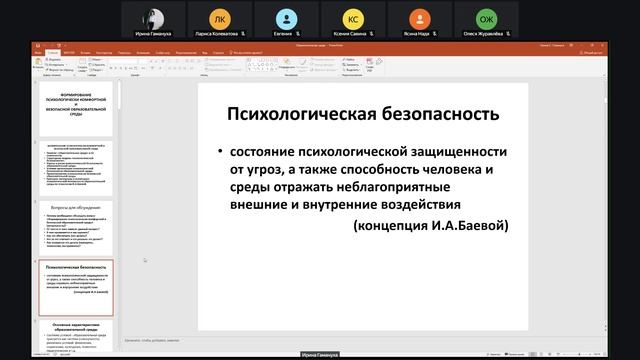This screenshot has height=360, width=640.
Task: Open the Select (Выделить) dropdown
Action: (351, 70)
